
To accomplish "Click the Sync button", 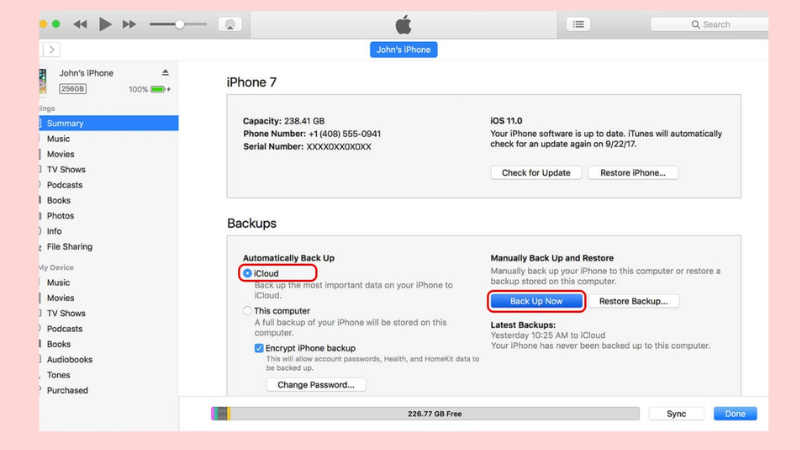I will coord(676,414).
